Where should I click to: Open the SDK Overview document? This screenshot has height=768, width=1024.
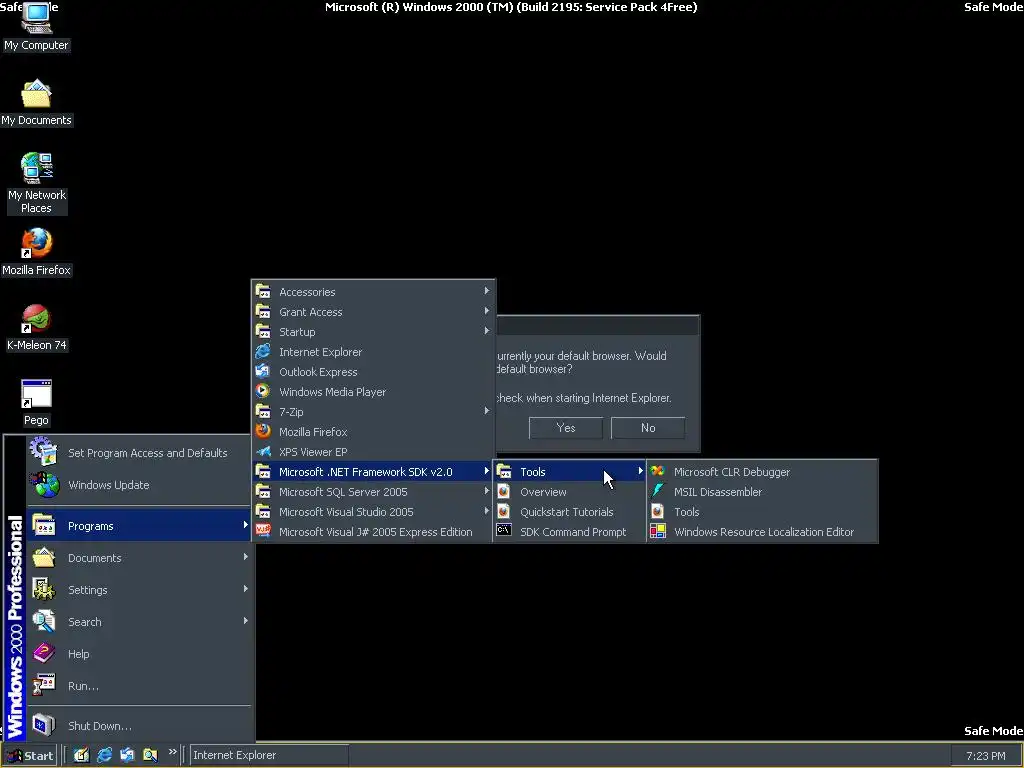(x=569, y=492)
